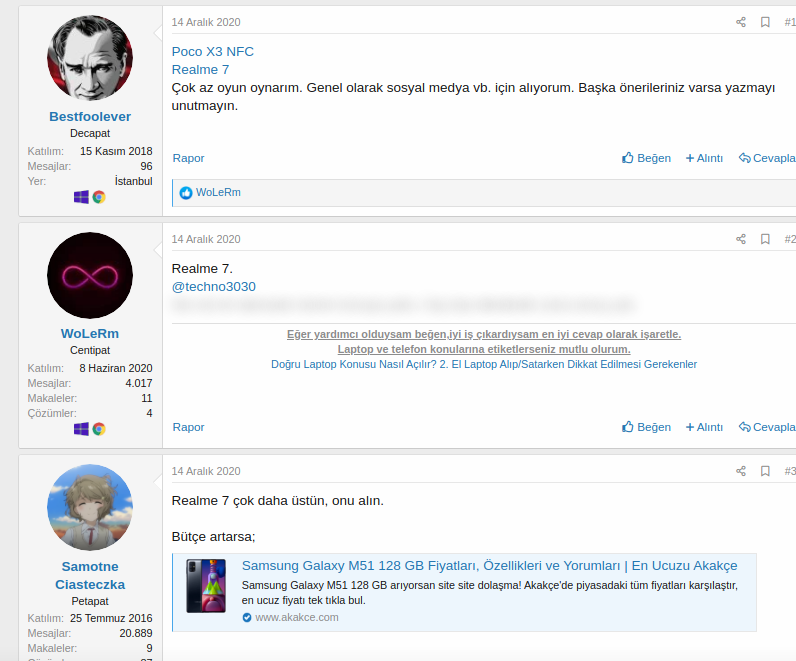Click WoLeRm's rank title Centipat

pyautogui.click(x=90, y=350)
